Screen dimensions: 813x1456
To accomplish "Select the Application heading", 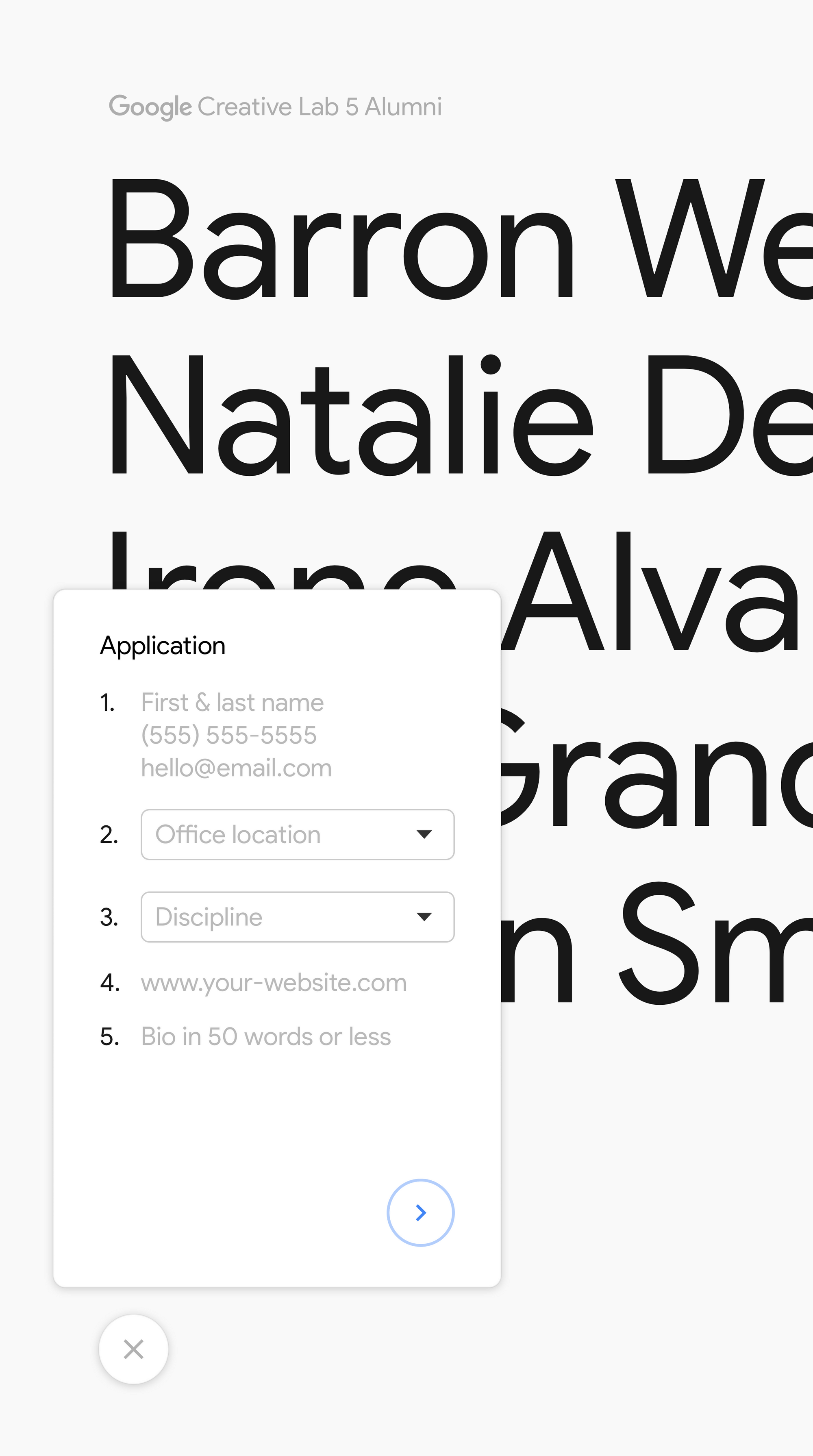I will coord(162,645).
